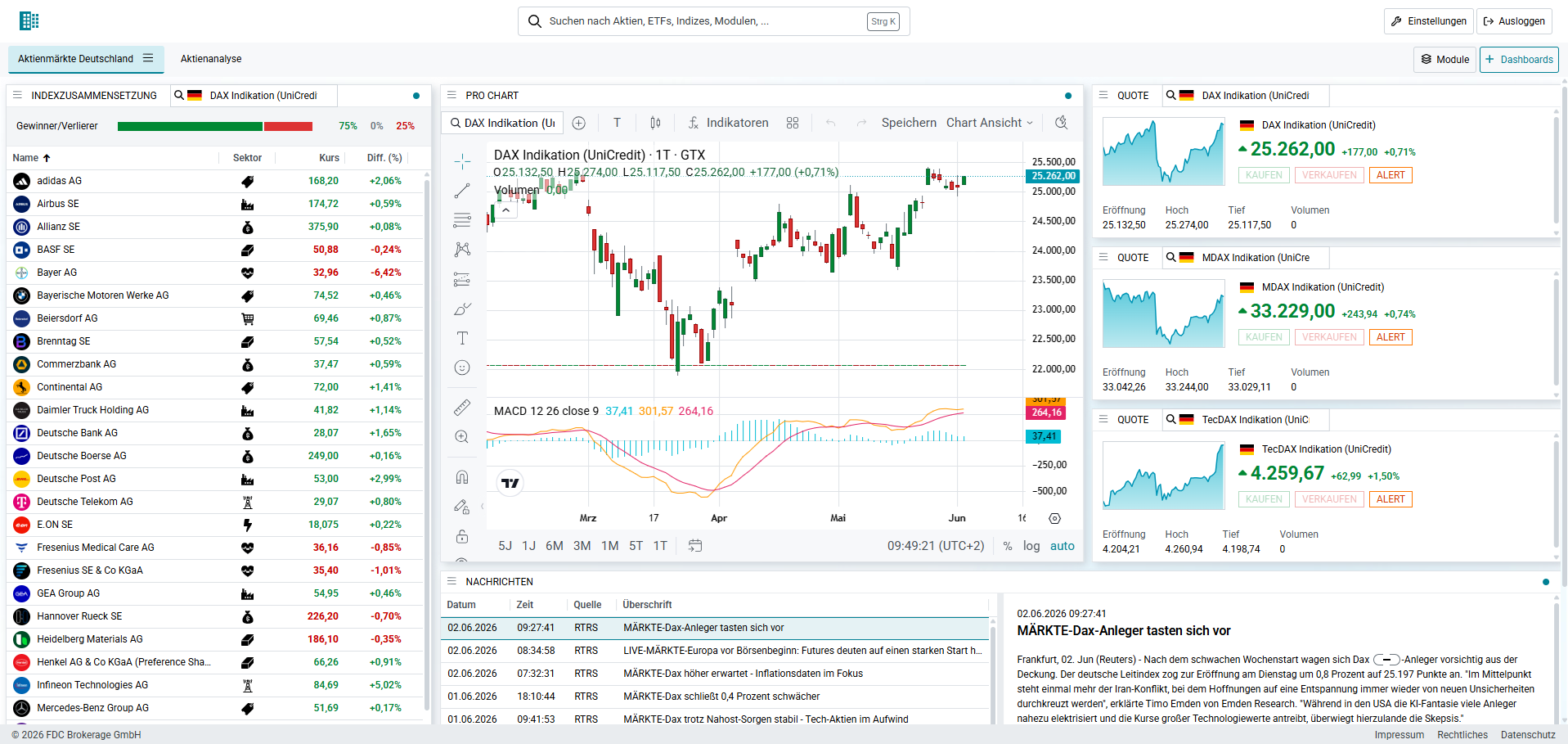This screenshot has height=744, width=1568.
Task: Click KAUFEN in the DAX quote panel
Action: [1264, 175]
